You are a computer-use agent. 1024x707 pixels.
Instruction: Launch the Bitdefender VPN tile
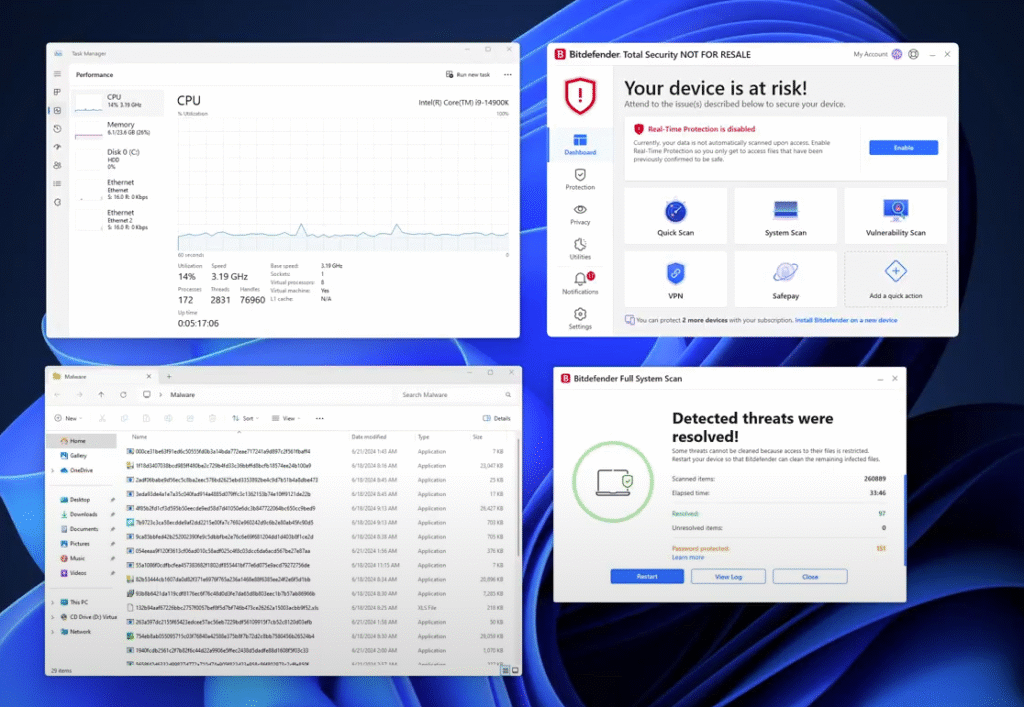tap(676, 279)
